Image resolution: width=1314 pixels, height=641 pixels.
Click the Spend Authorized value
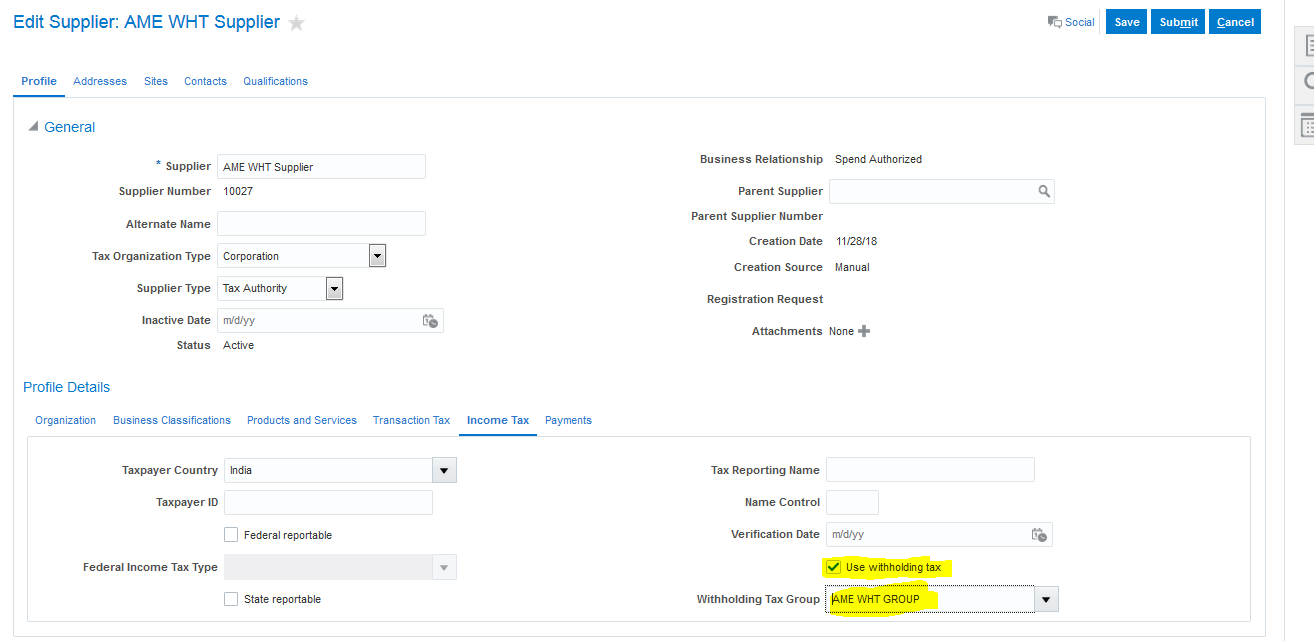point(878,159)
